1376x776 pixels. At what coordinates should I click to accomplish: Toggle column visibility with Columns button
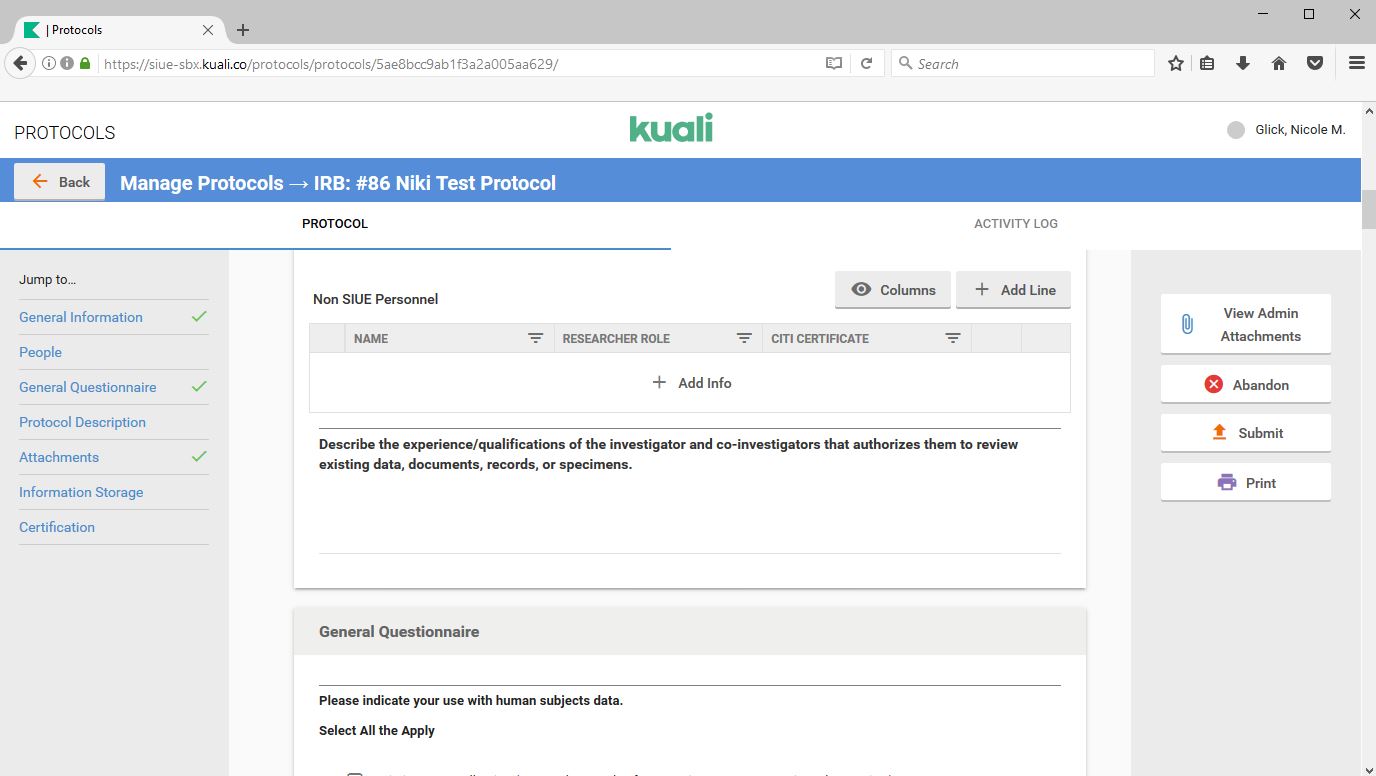point(893,290)
